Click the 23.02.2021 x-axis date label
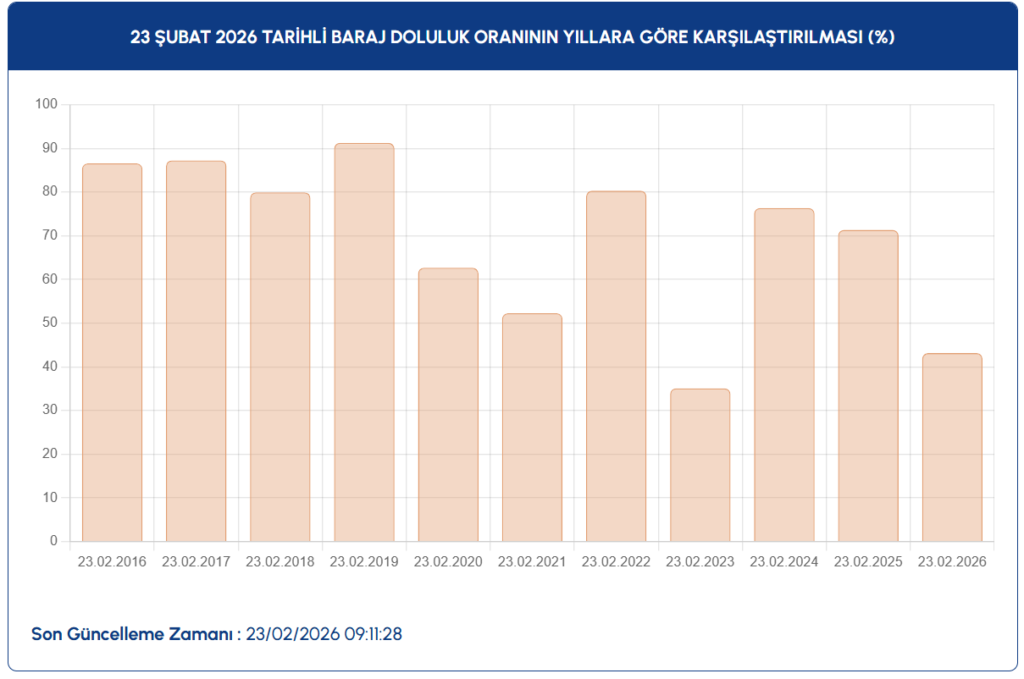This screenshot has width=1024, height=679. click(x=532, y=562)
